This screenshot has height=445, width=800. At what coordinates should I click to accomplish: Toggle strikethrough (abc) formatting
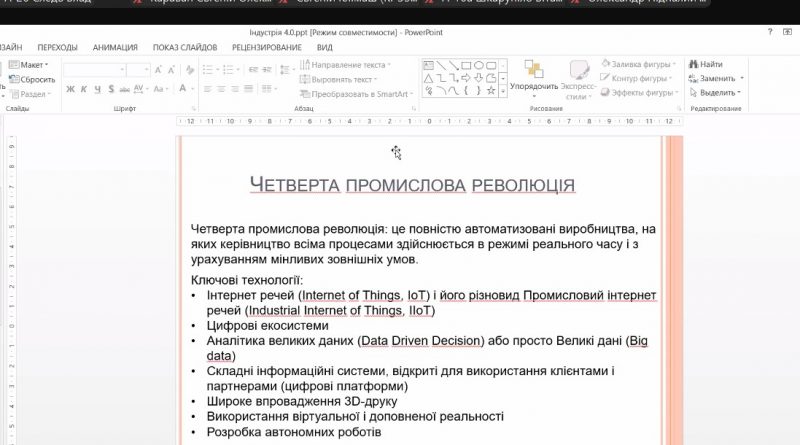click(124, 89)
